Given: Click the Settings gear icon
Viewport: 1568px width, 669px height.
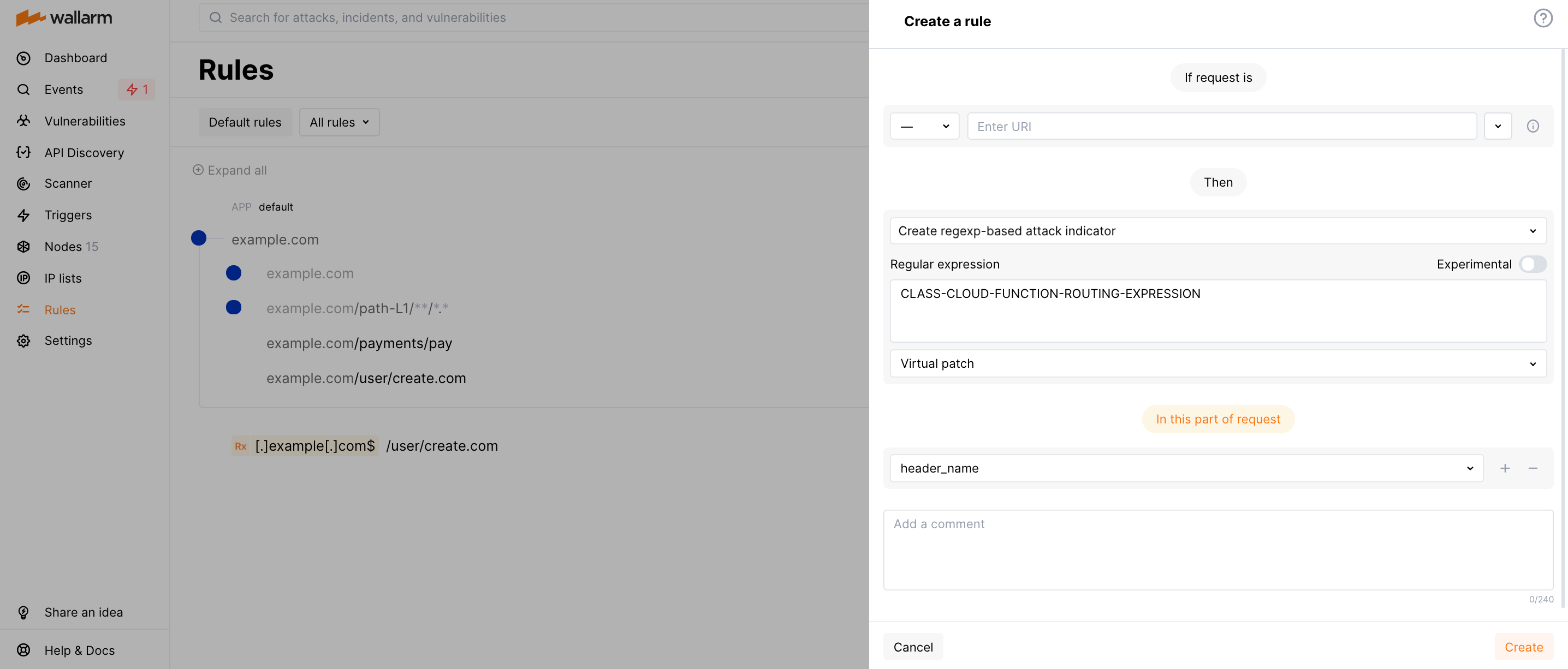Looking at the screenshot, I should (x=23, y=341).
